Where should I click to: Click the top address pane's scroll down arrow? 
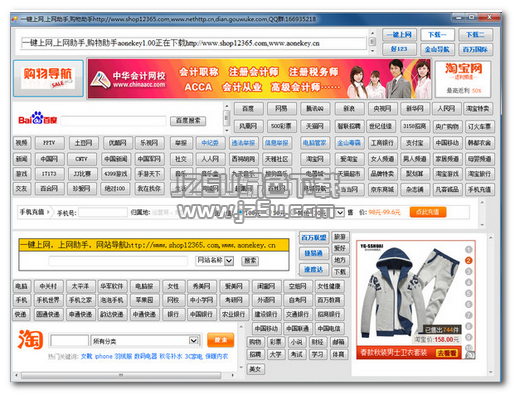pyautogui.click(x=373, y=51)
